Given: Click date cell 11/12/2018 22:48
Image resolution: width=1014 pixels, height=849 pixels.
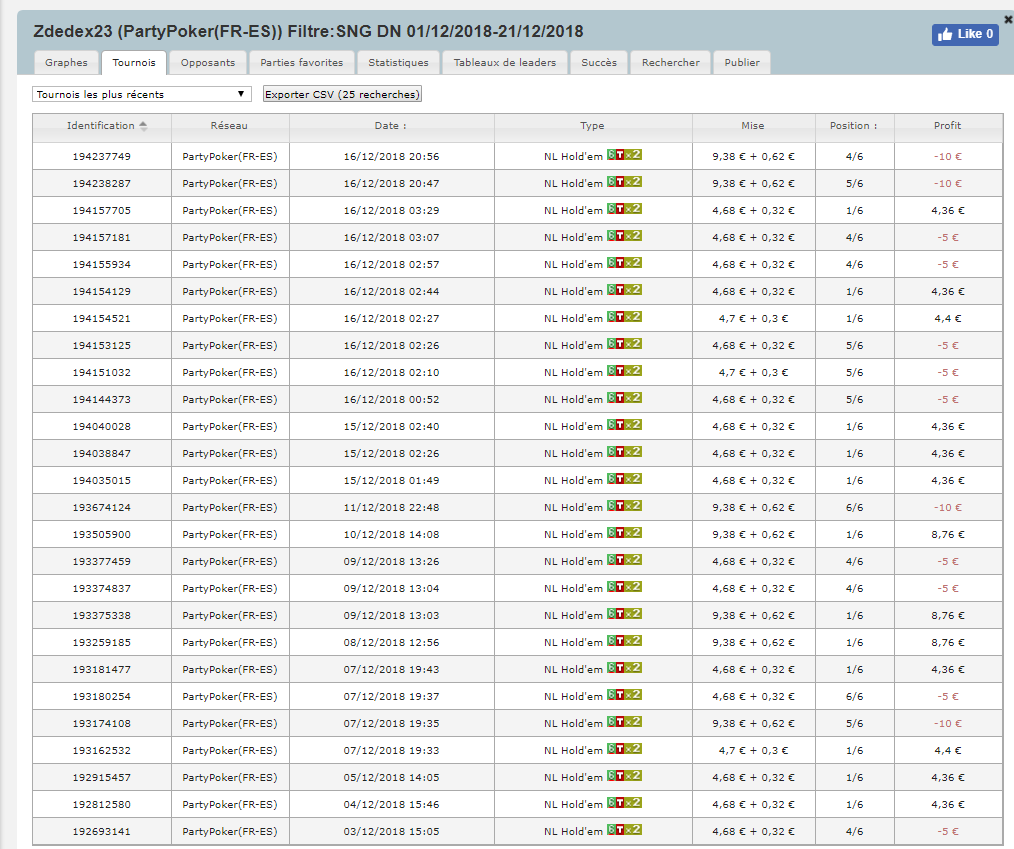Looking at the screenshot, I should (391, 508).
